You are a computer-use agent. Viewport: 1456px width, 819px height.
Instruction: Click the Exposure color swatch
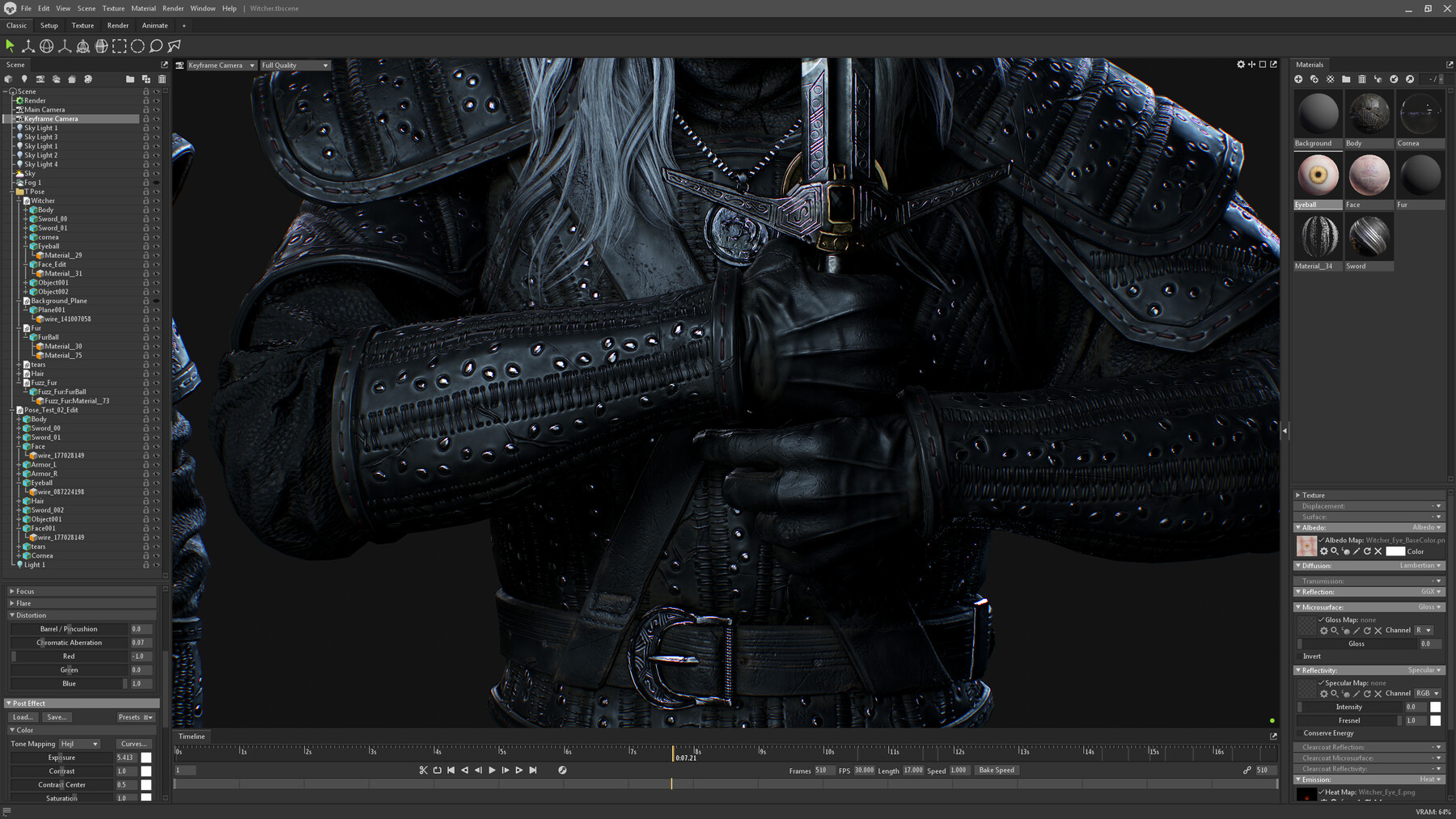[146, 758]
